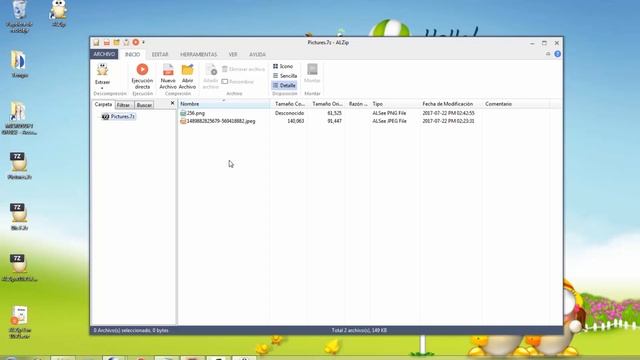The image size is (640, 360).
Task: Click the Eliminar archivo button
Action: [243, 69]
